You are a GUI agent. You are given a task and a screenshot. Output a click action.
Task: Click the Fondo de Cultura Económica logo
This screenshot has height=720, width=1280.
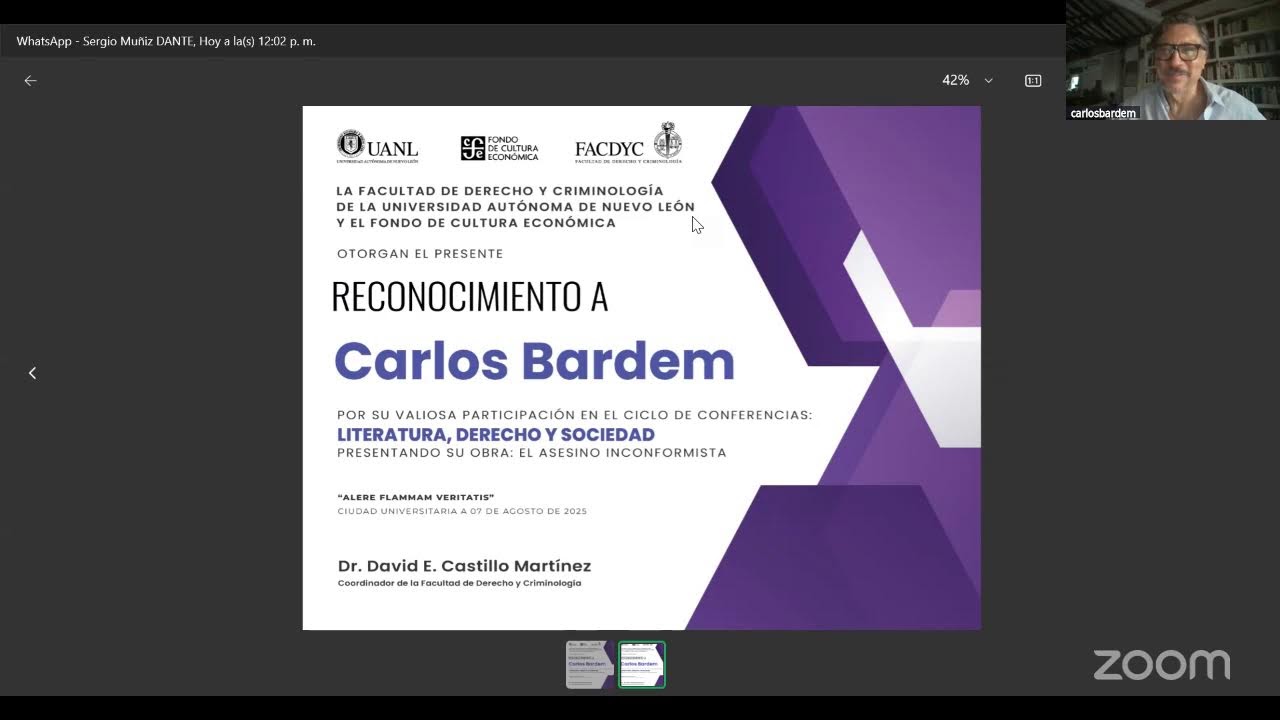(x=499, y=149)
